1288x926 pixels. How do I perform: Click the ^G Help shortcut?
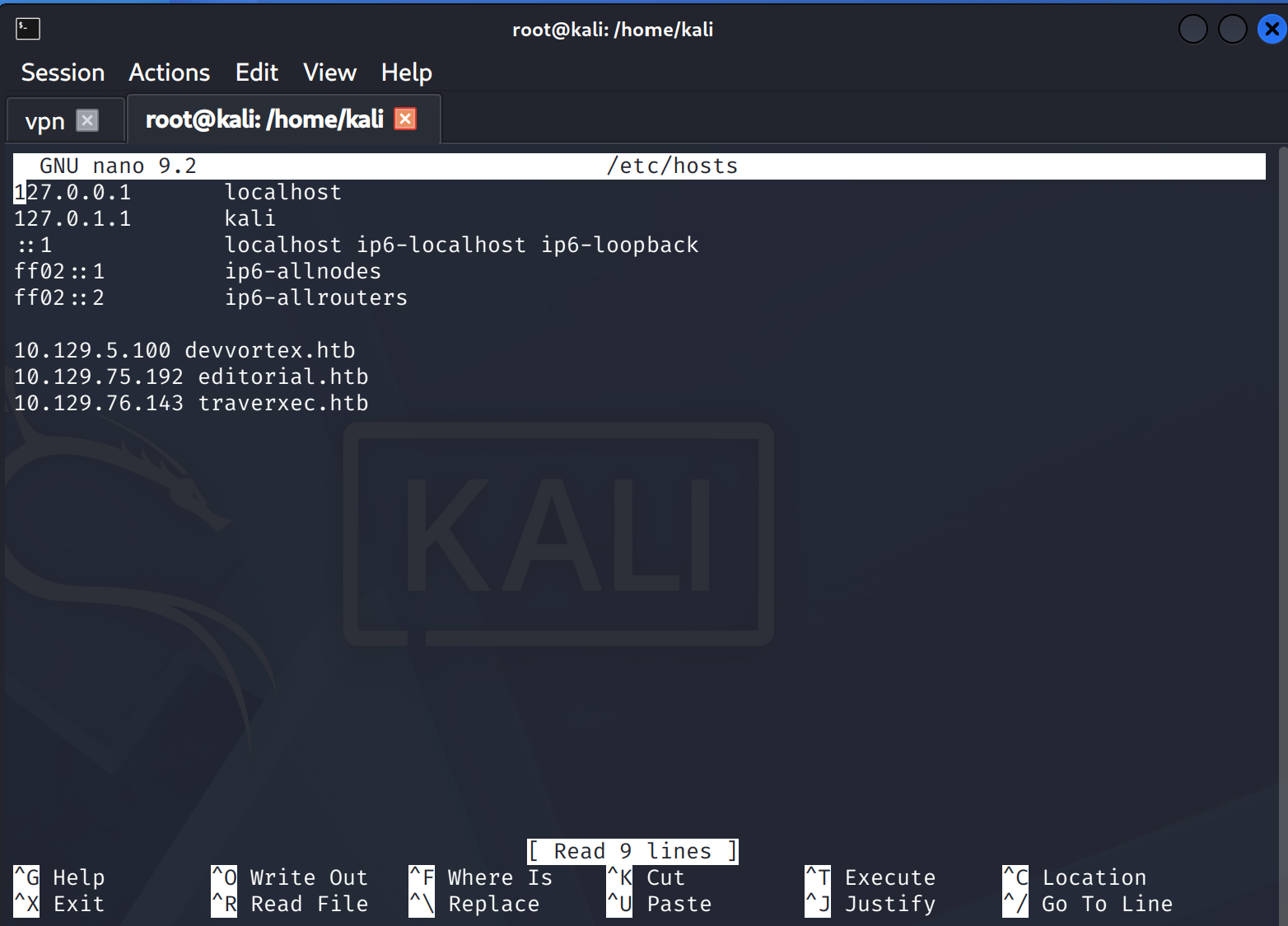tap(59, 877)
